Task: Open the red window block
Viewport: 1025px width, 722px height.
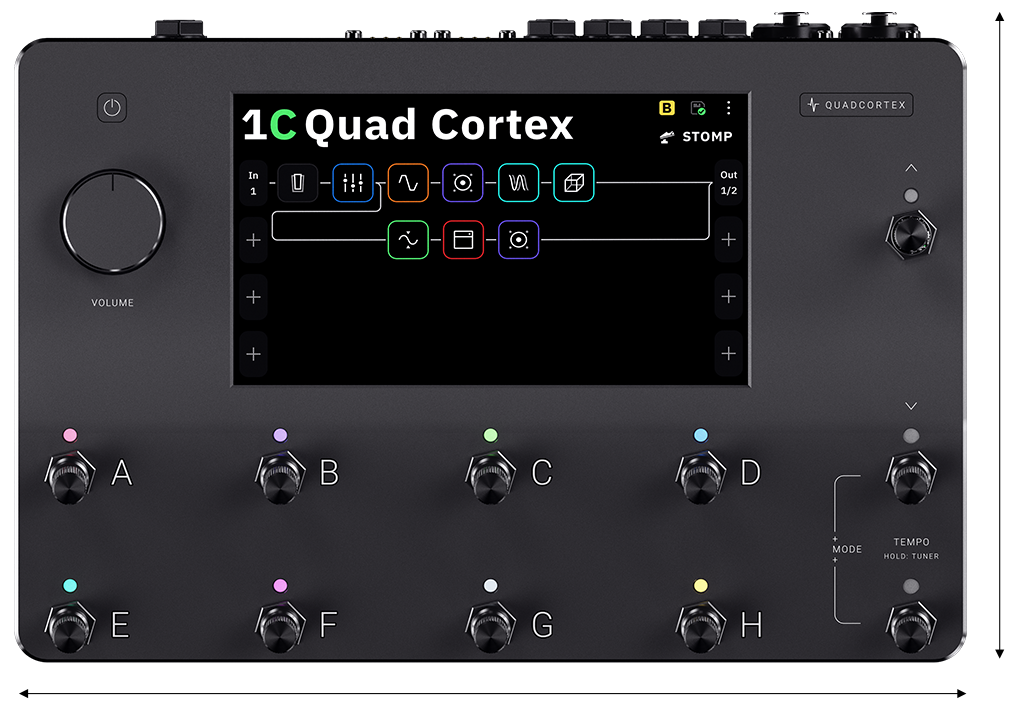Action: [463, 240]
